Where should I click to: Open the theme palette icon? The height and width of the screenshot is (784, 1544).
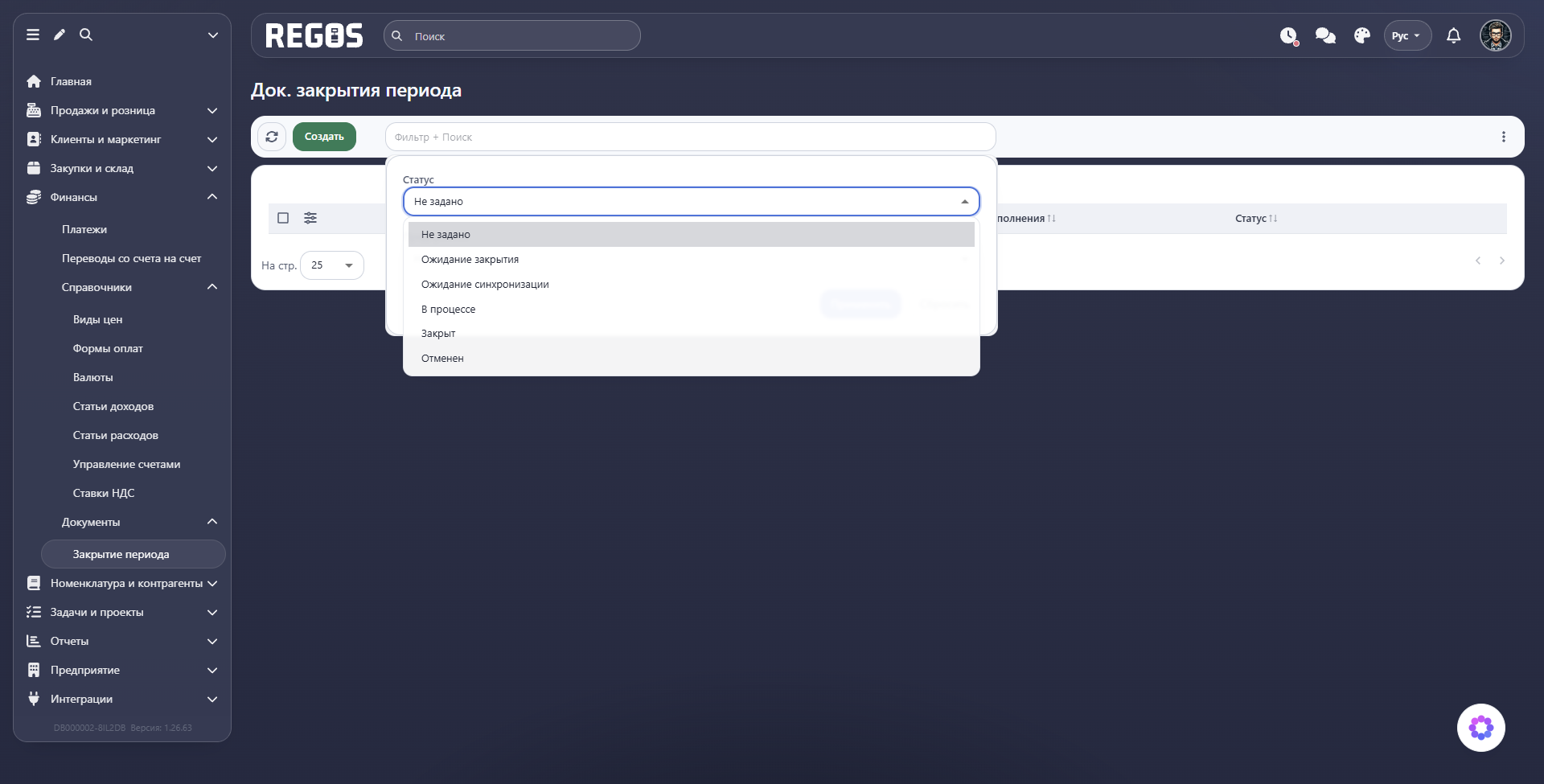click(1361, 35)
